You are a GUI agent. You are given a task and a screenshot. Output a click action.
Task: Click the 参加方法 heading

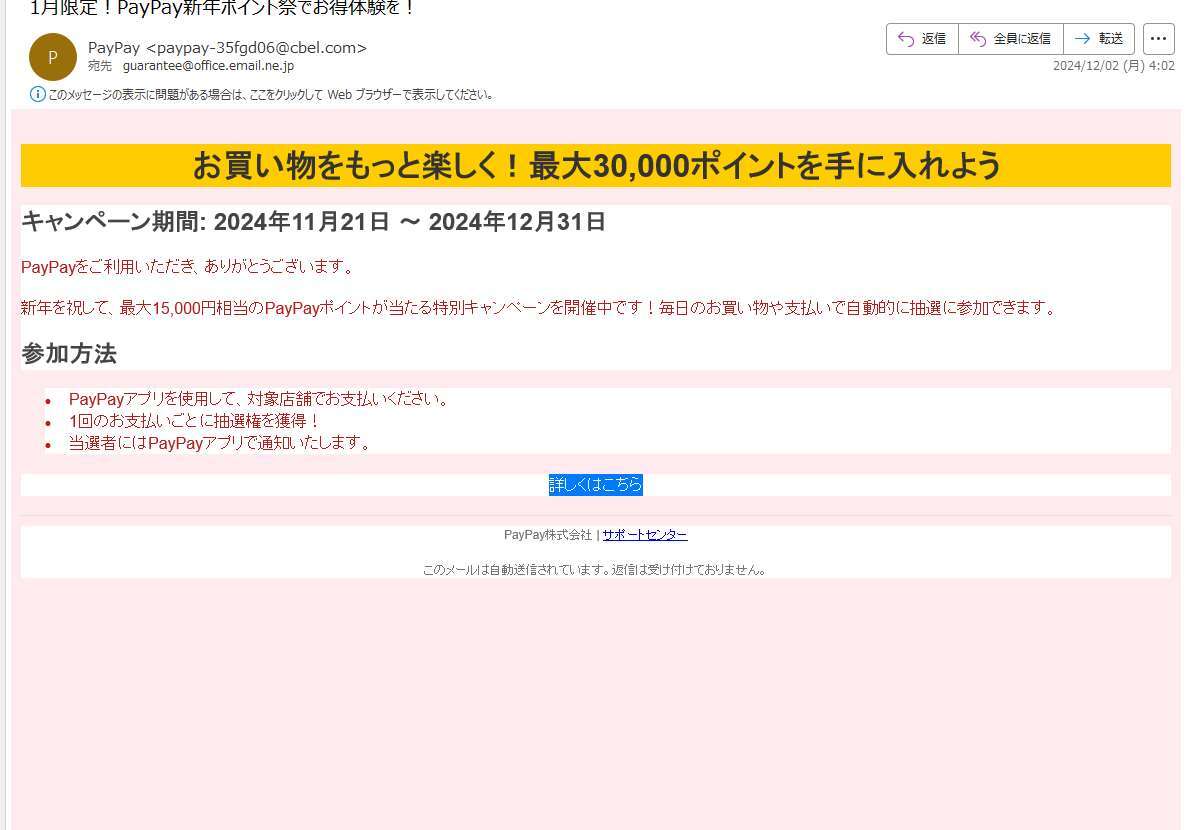click(69, 353)
